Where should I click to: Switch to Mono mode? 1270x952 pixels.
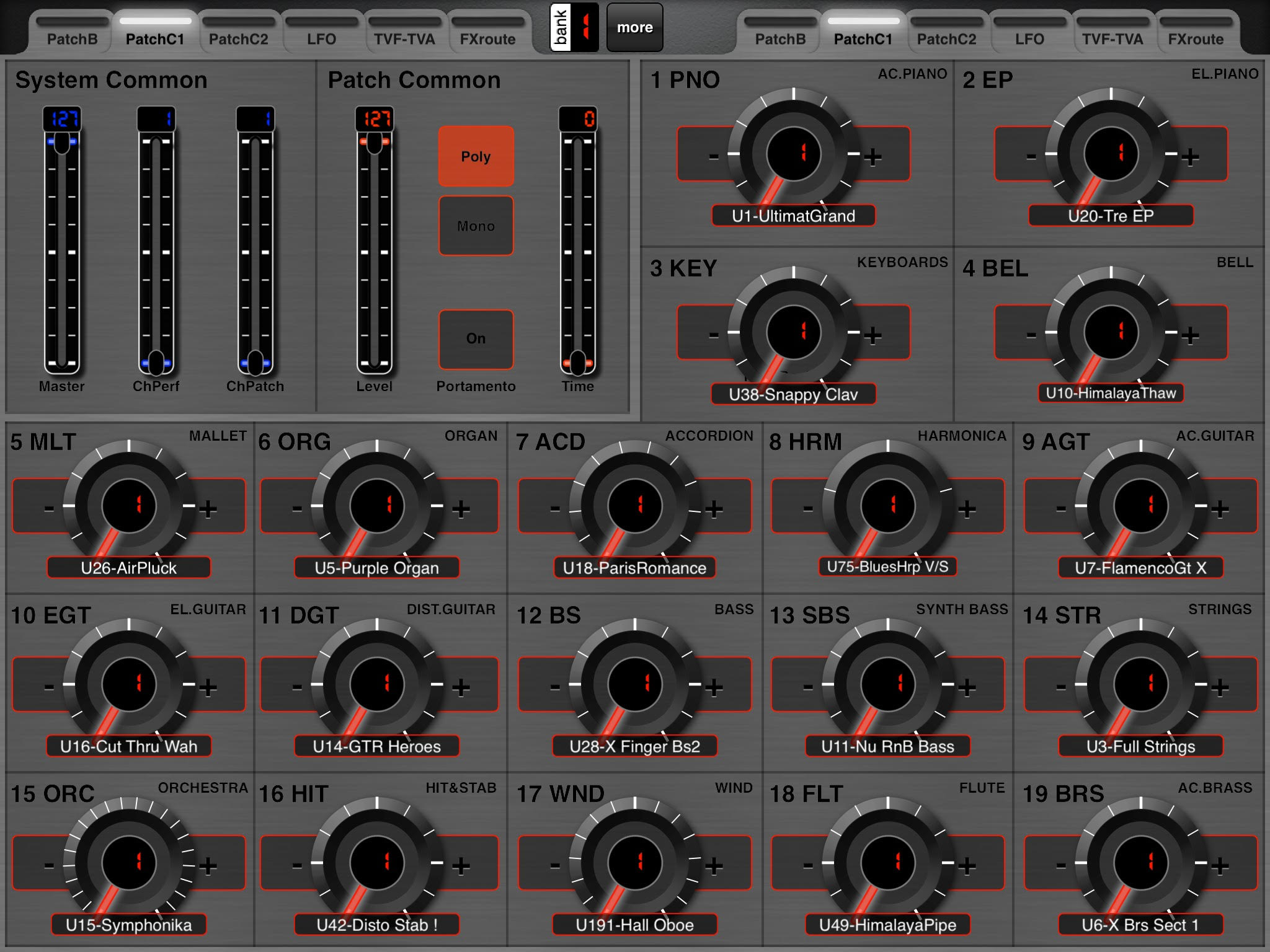[x=476, y=226]
